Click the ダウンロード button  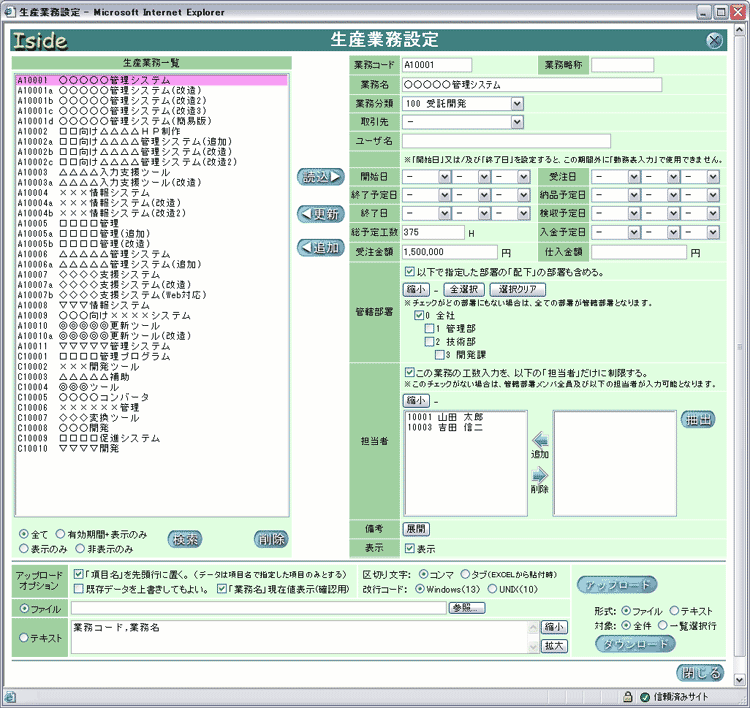tap(635, 644)
